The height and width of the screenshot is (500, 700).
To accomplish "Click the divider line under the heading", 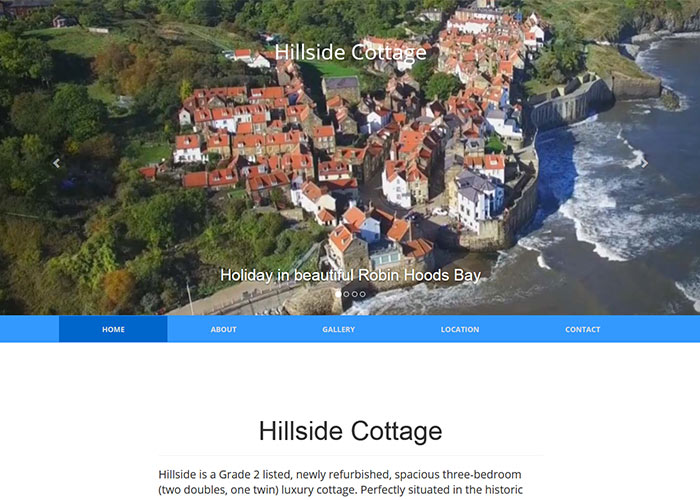I will (x=350, y=455).
